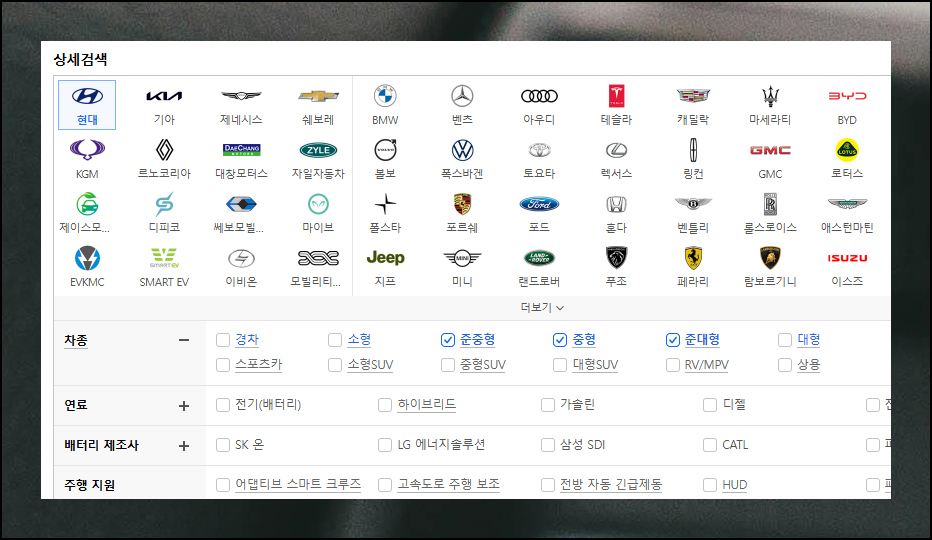The width and height of the screenshot is (932, 540).
Task: Pick the Polestar (폴스타) brand icon
Action: 385,204
